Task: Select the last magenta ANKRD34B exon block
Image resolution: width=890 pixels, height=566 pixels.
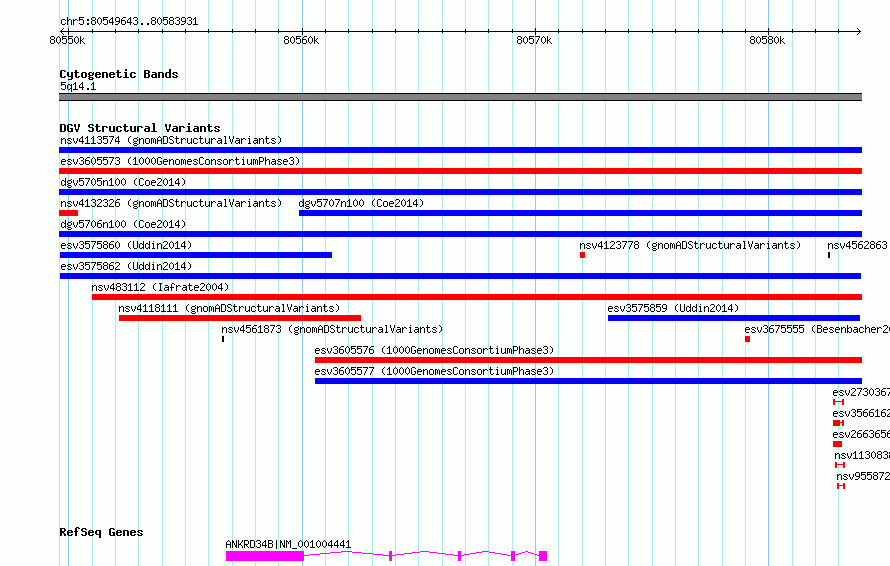Action: (543, 556)
